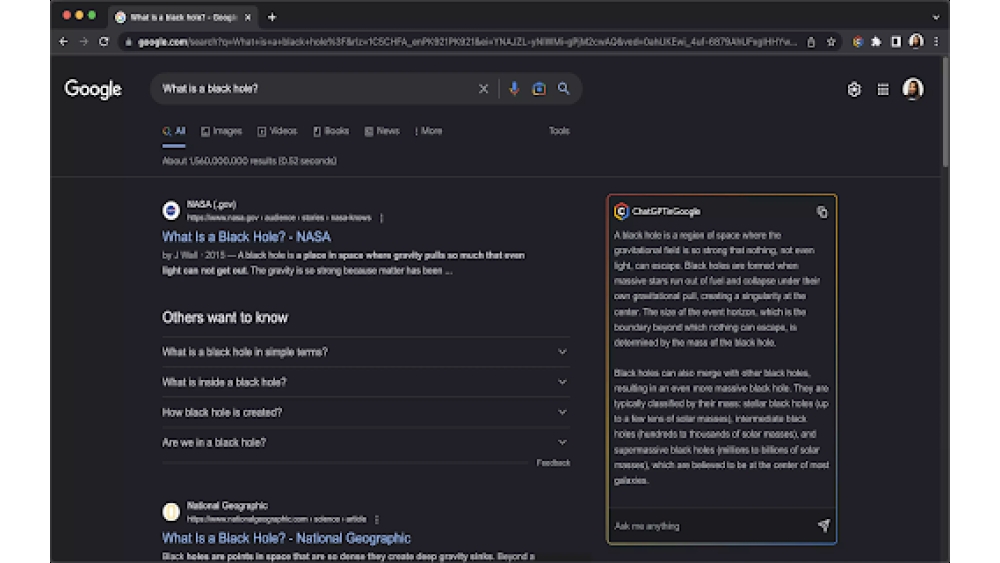Click the ChatGPTforGoogle logo in the panel
The width and height of the screenshot is (1000, 563).
tap(621, 211)
